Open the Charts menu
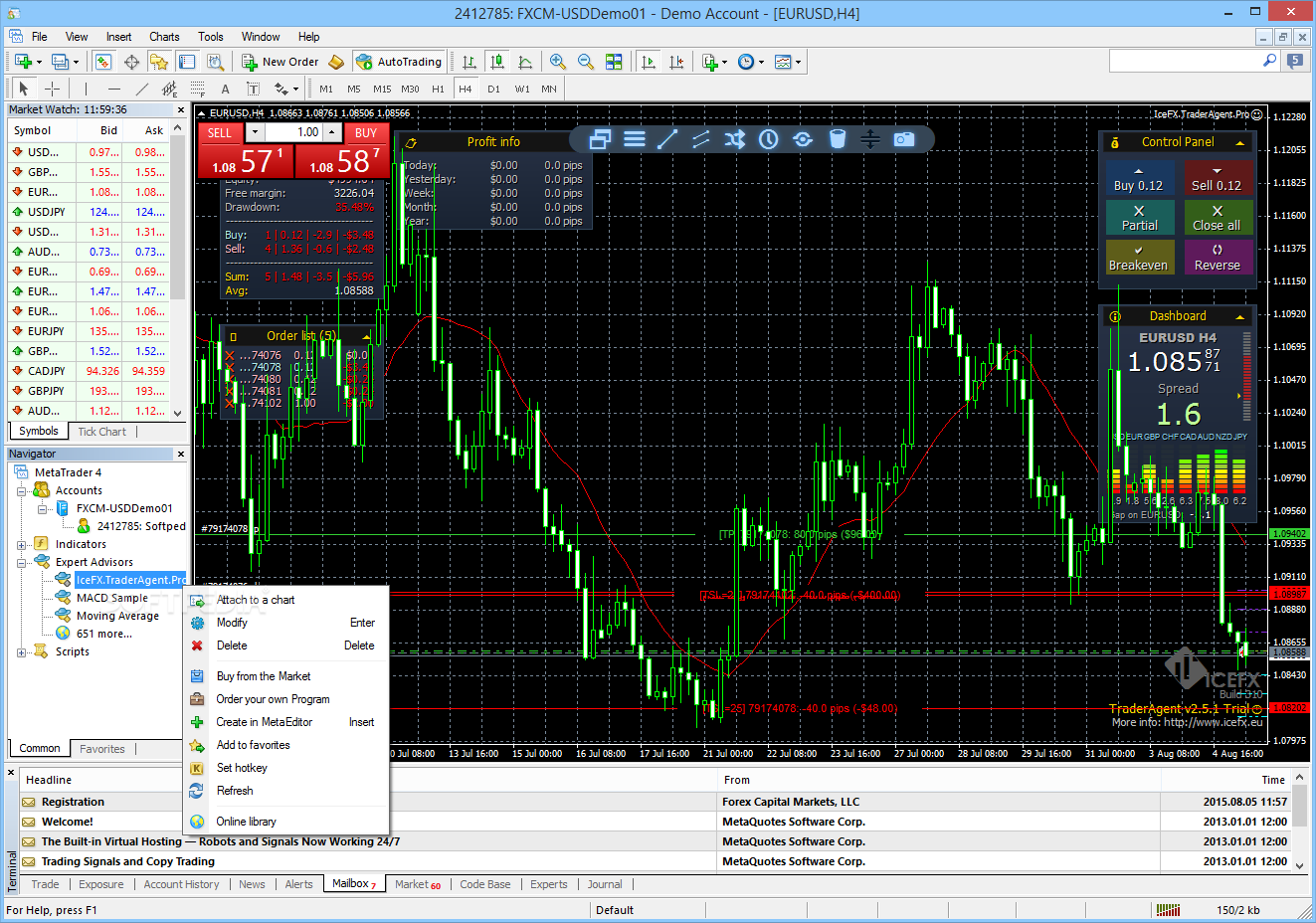This screenshot has height=923, width=1316. point(164,37)
